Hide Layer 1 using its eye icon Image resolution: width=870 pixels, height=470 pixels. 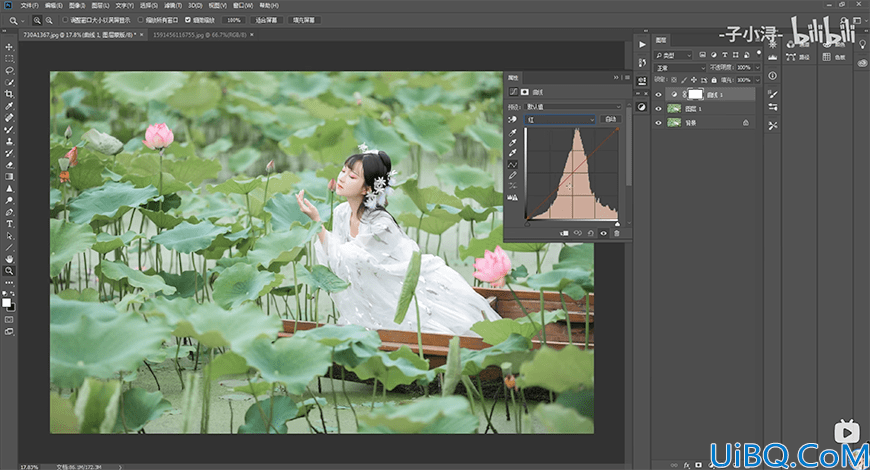coord(659,109)
